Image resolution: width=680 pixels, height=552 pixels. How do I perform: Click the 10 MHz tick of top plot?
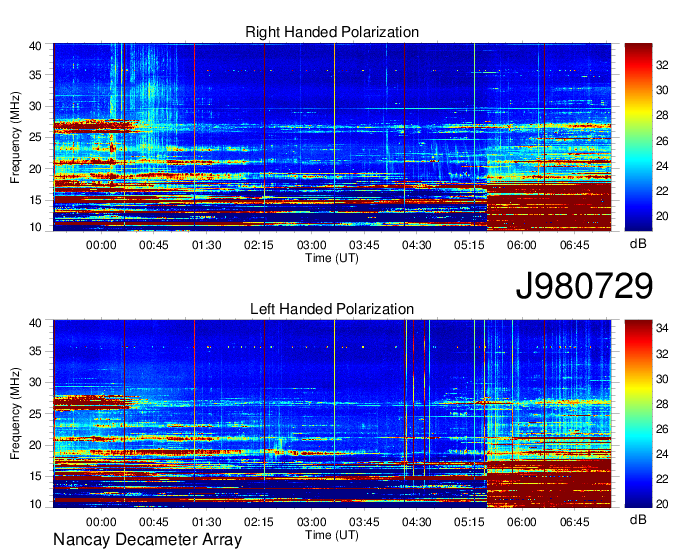[x=35, y=227]
